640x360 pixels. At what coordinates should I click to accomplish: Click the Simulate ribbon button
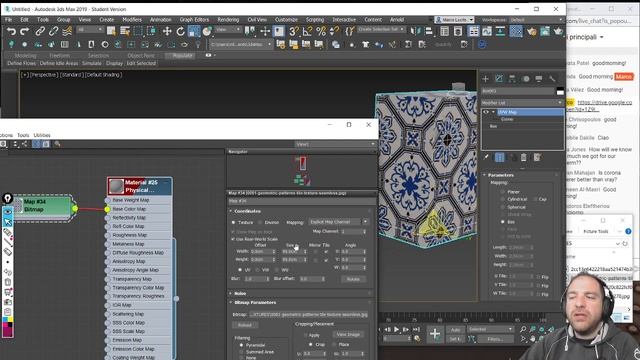pyautogui.click(x=92, y=64)
